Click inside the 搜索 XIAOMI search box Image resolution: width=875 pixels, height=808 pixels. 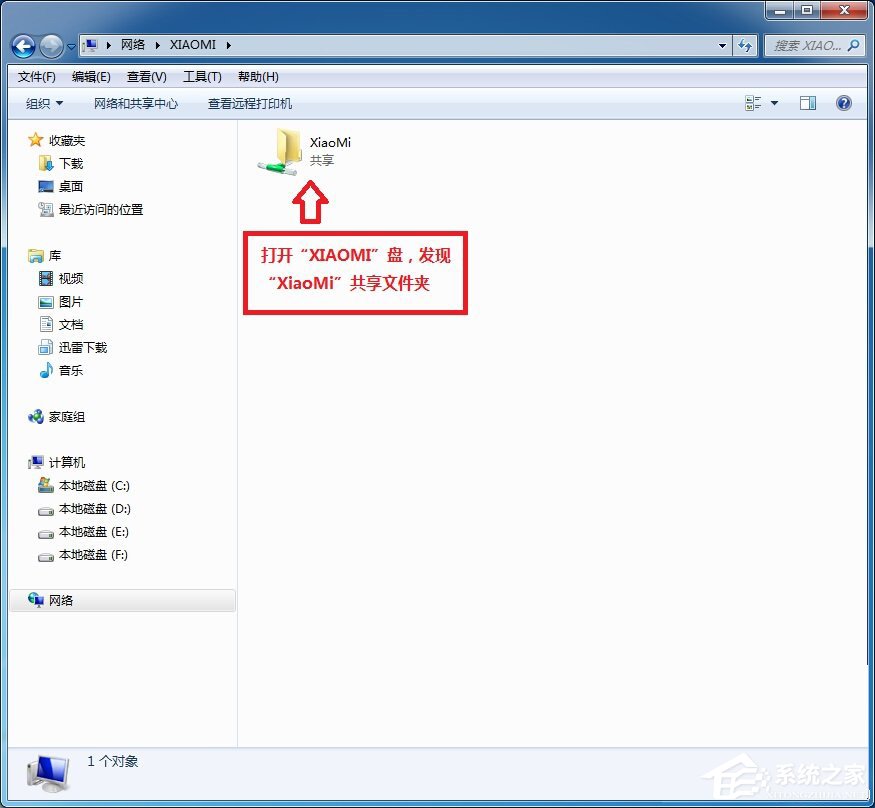812,45
